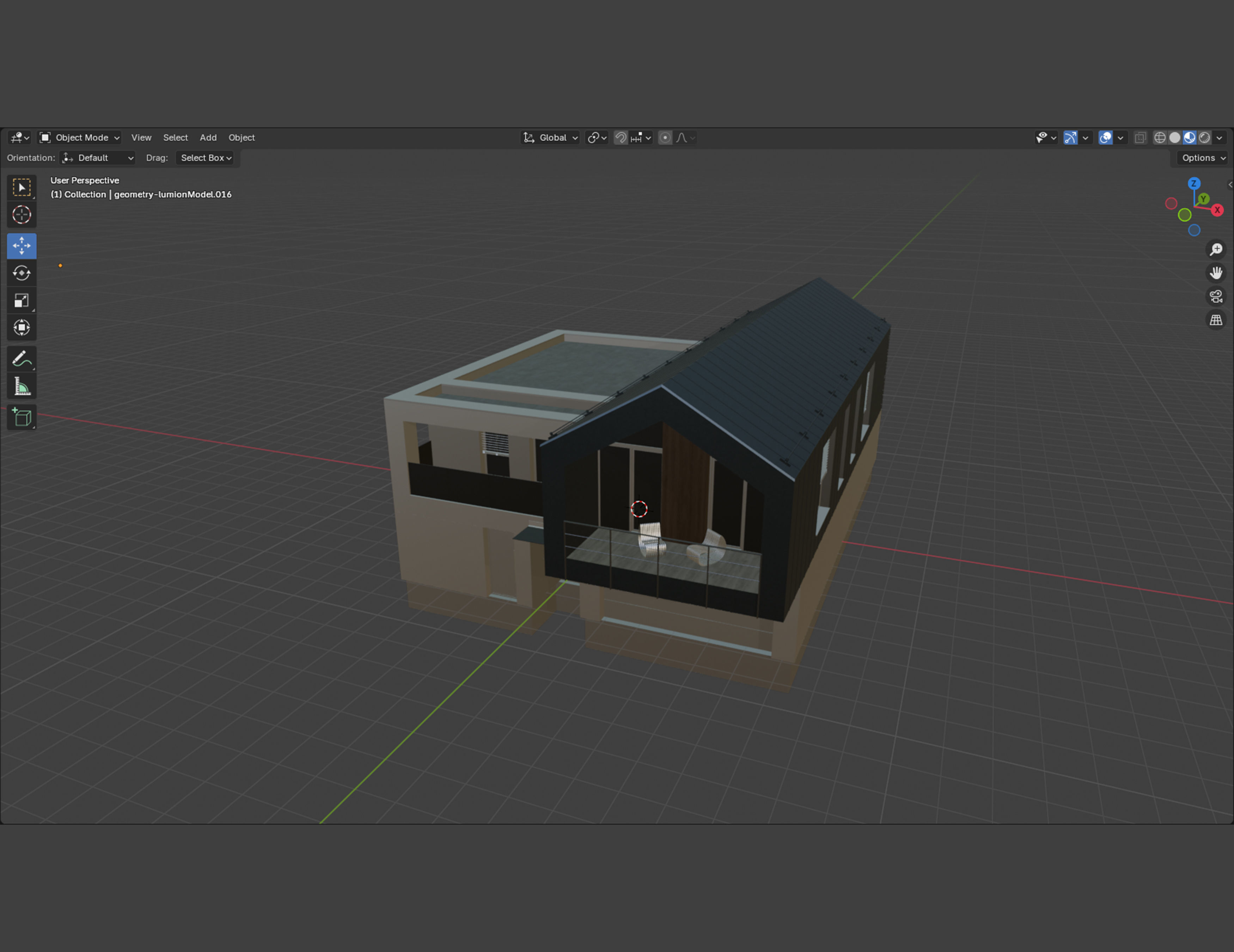This screenshot has height=952, width=1234.
Task: Toggle snapping magnet icon
Action: coord(621,138)
